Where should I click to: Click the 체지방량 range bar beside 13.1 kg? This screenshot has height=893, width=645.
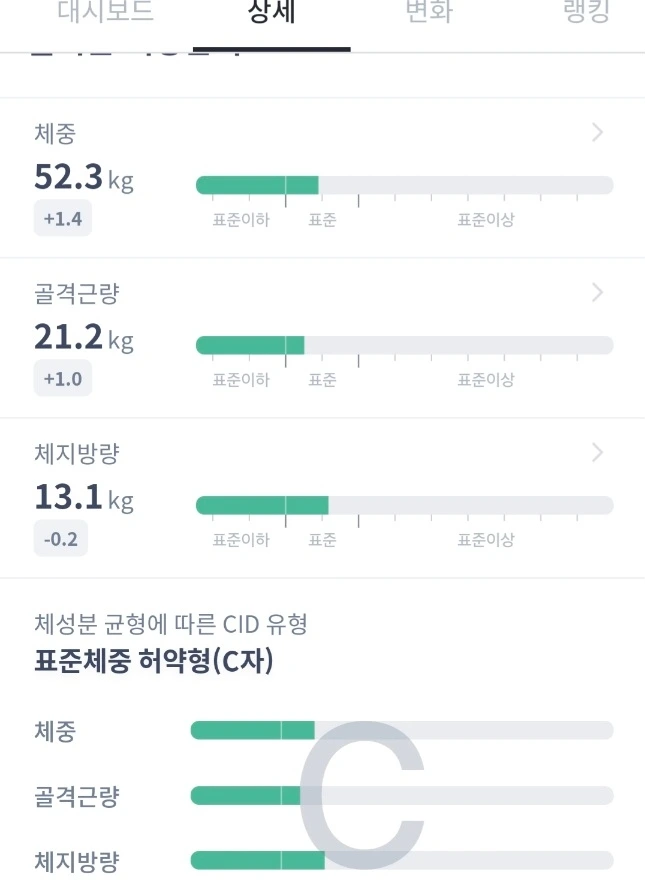[x=404, y=505]
